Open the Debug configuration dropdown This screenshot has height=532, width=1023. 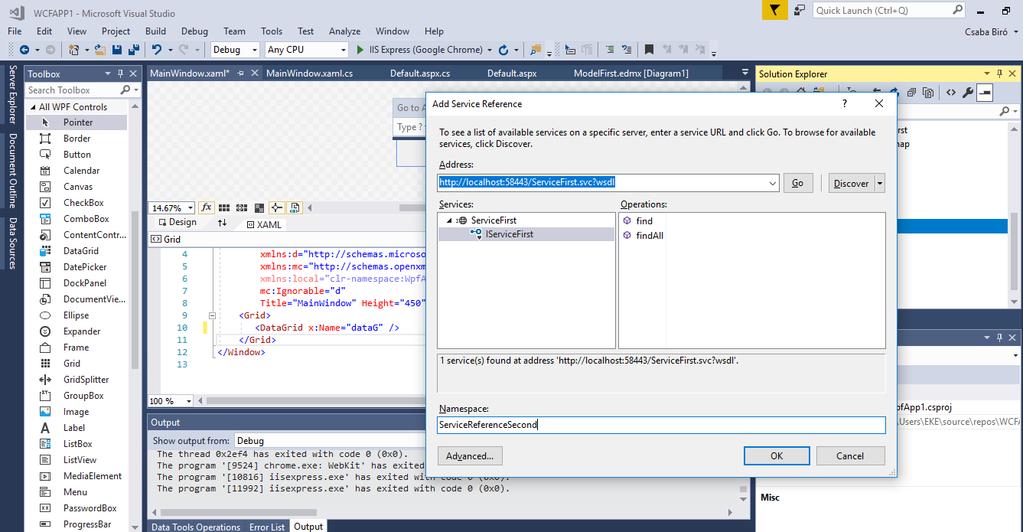click(254, 50)
